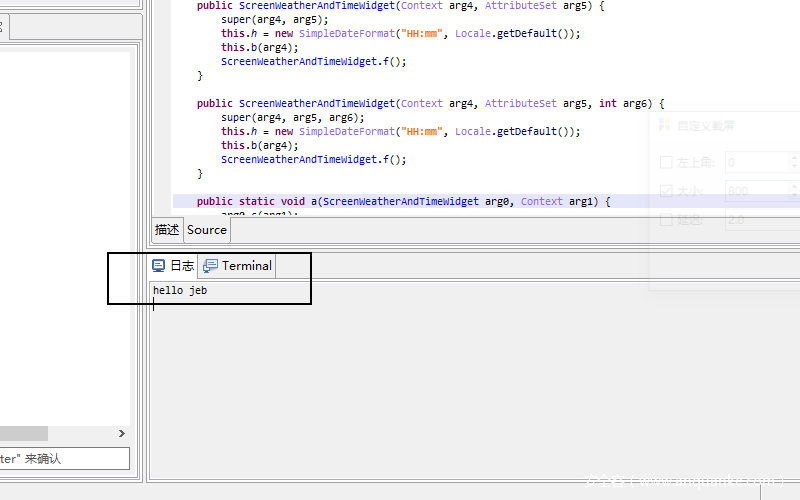The width and height of the screenshot is (800, 500).
Task: Click the horizontal scrollbar right arrow
Action: pos(123,433)
